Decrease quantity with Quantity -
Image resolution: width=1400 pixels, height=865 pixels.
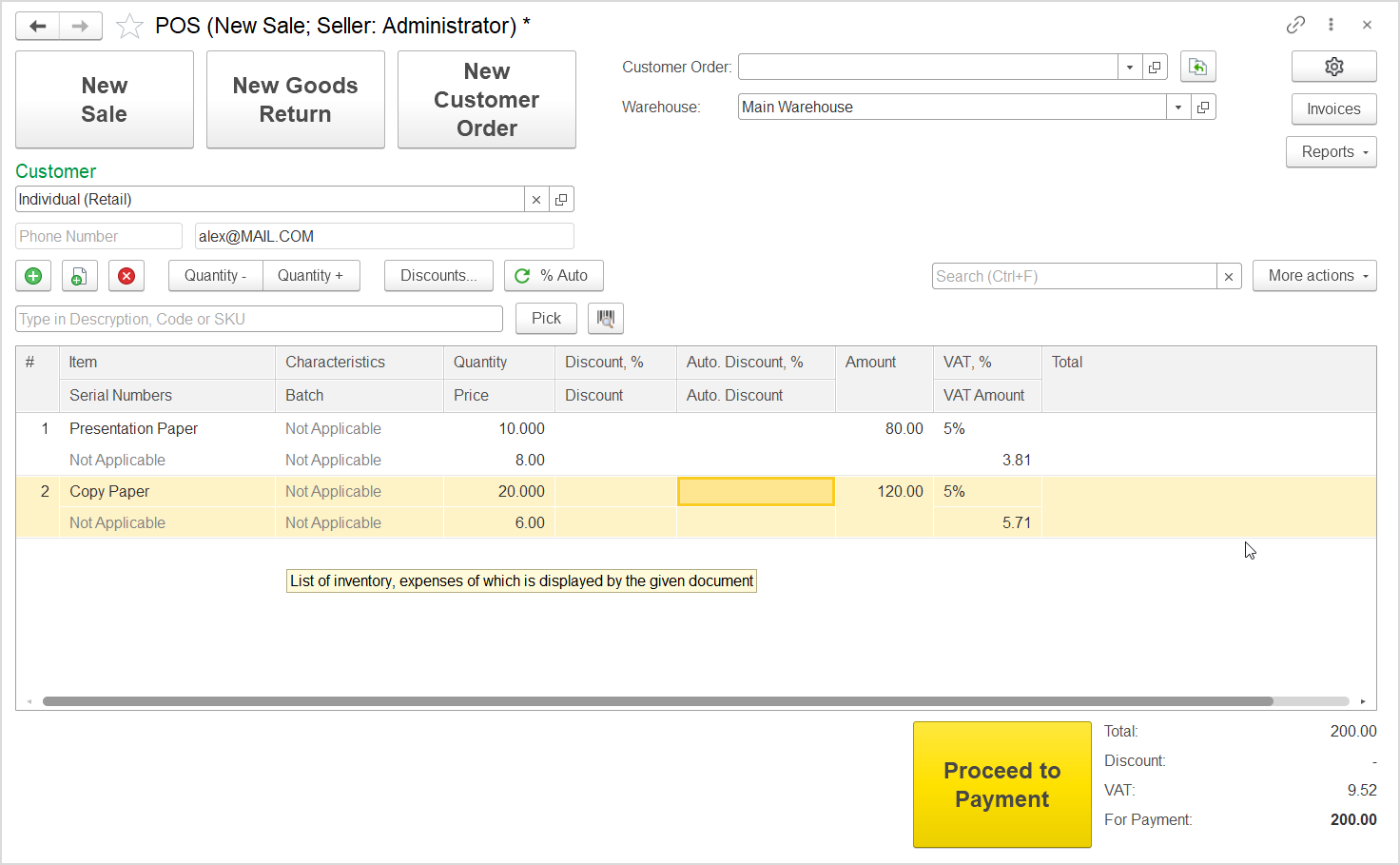tap(216, 276)
